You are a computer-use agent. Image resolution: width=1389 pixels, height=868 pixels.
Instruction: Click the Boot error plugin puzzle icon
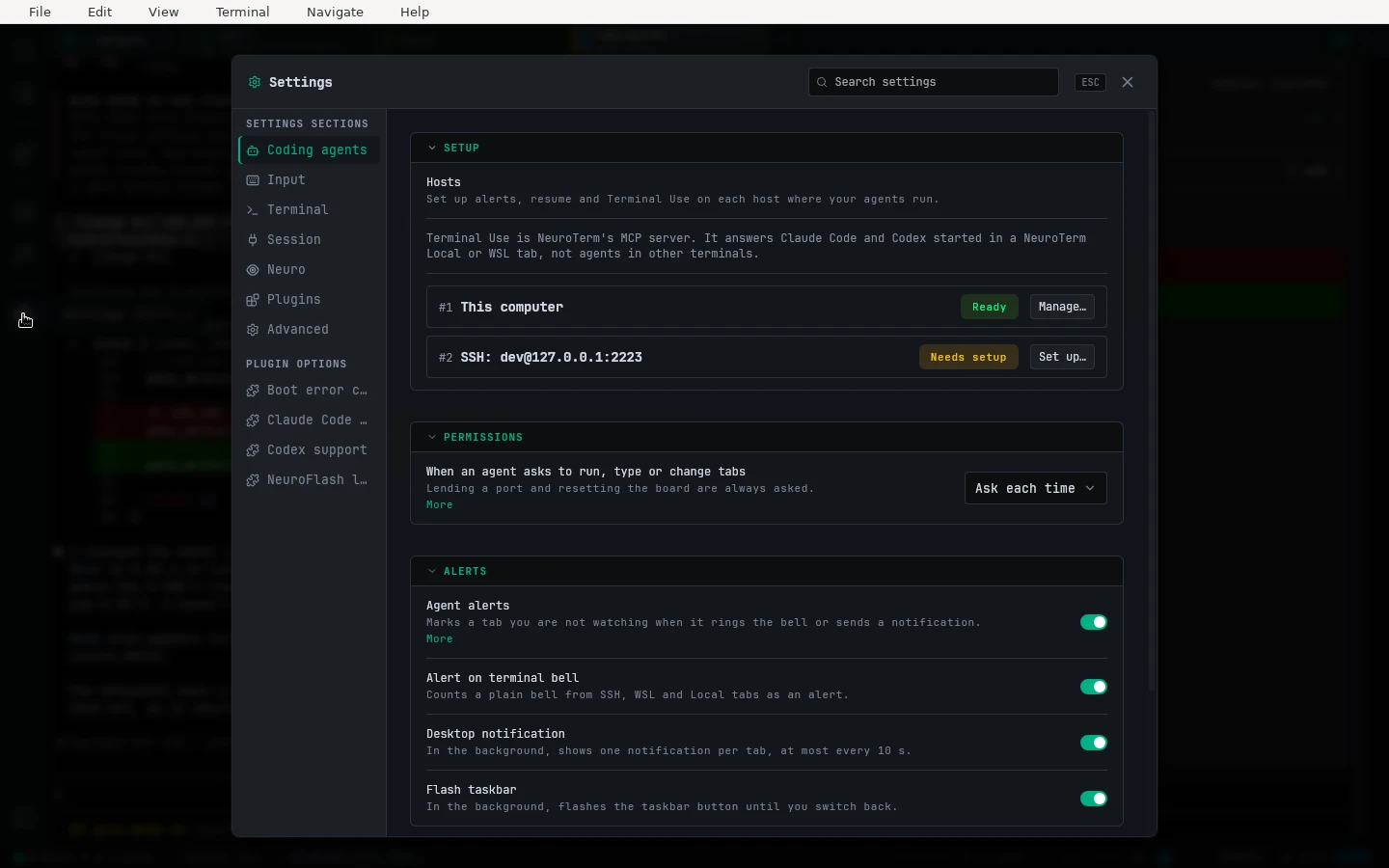253,391
